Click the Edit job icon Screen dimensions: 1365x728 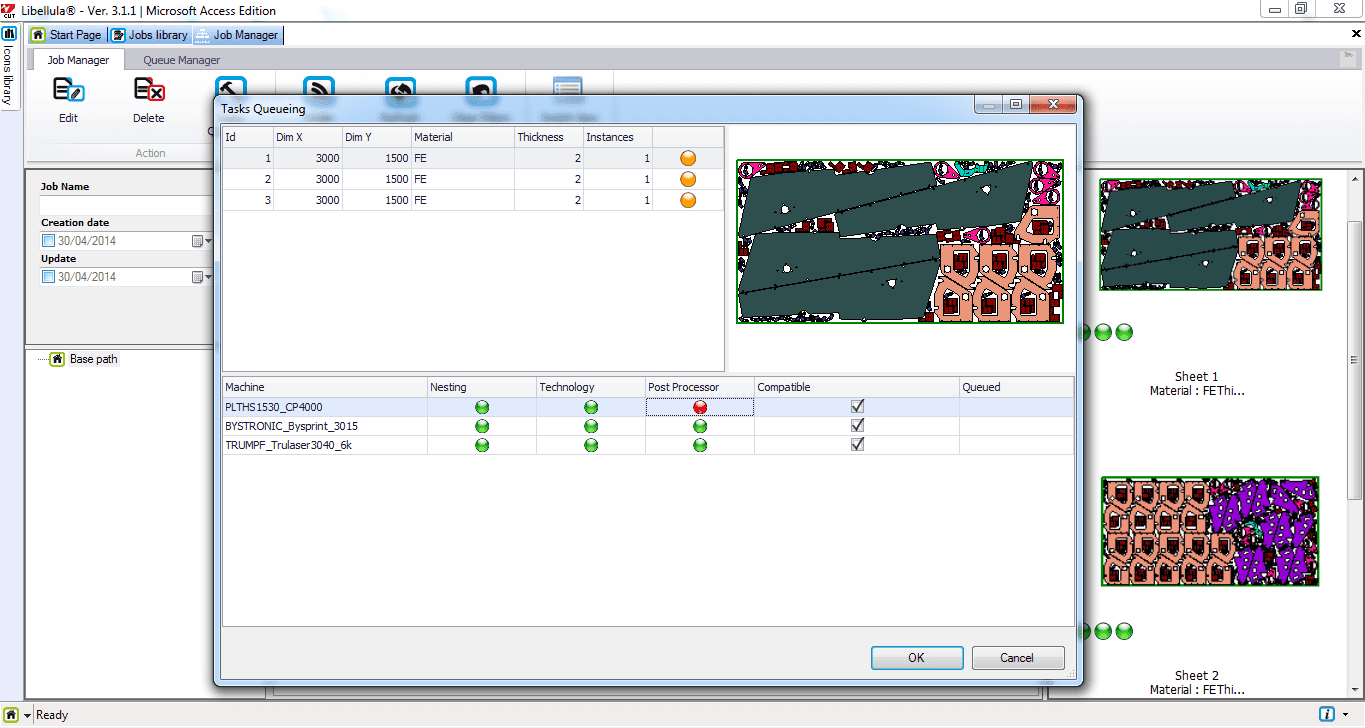click(x=68, y=92)
